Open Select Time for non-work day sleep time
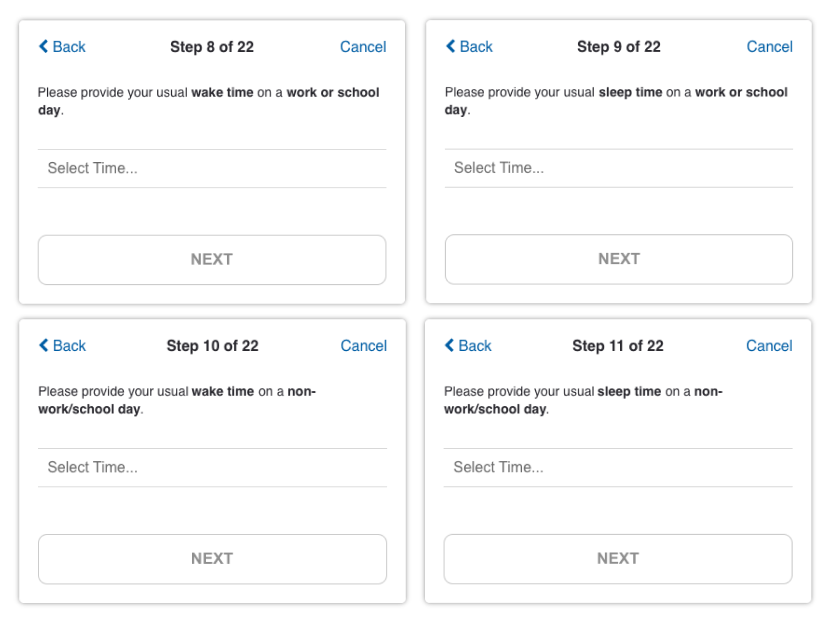 pos(618,467)
